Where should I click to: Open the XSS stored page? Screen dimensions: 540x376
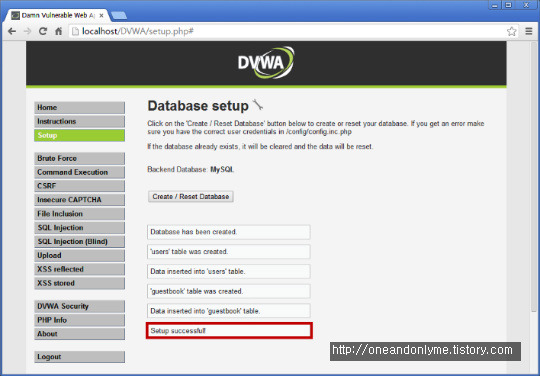pos(80,283)
